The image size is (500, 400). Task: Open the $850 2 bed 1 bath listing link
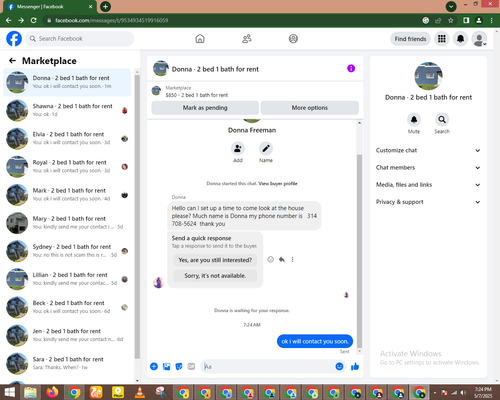(x=197, y=95)
